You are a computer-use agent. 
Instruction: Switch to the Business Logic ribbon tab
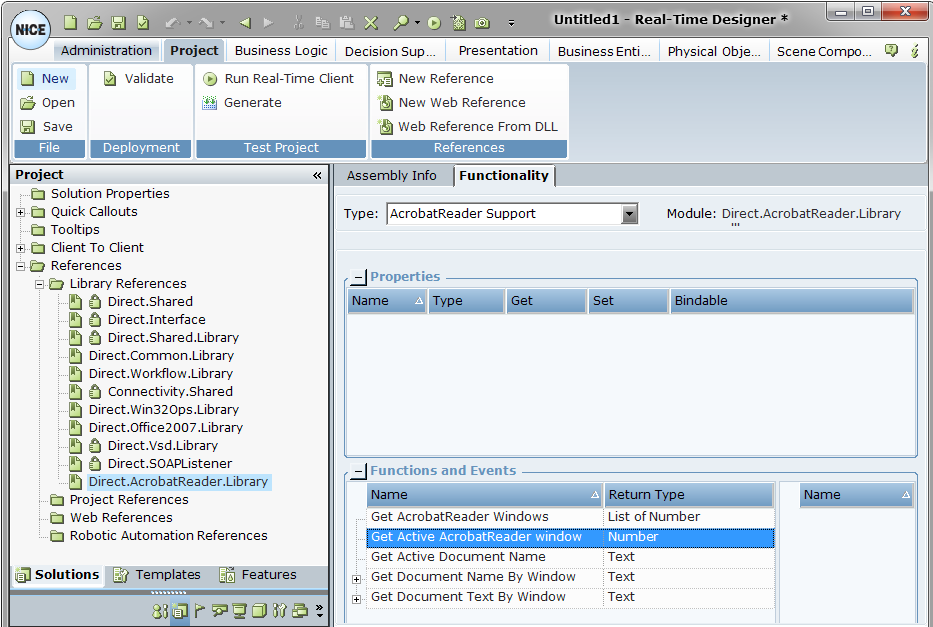point(281,51)
